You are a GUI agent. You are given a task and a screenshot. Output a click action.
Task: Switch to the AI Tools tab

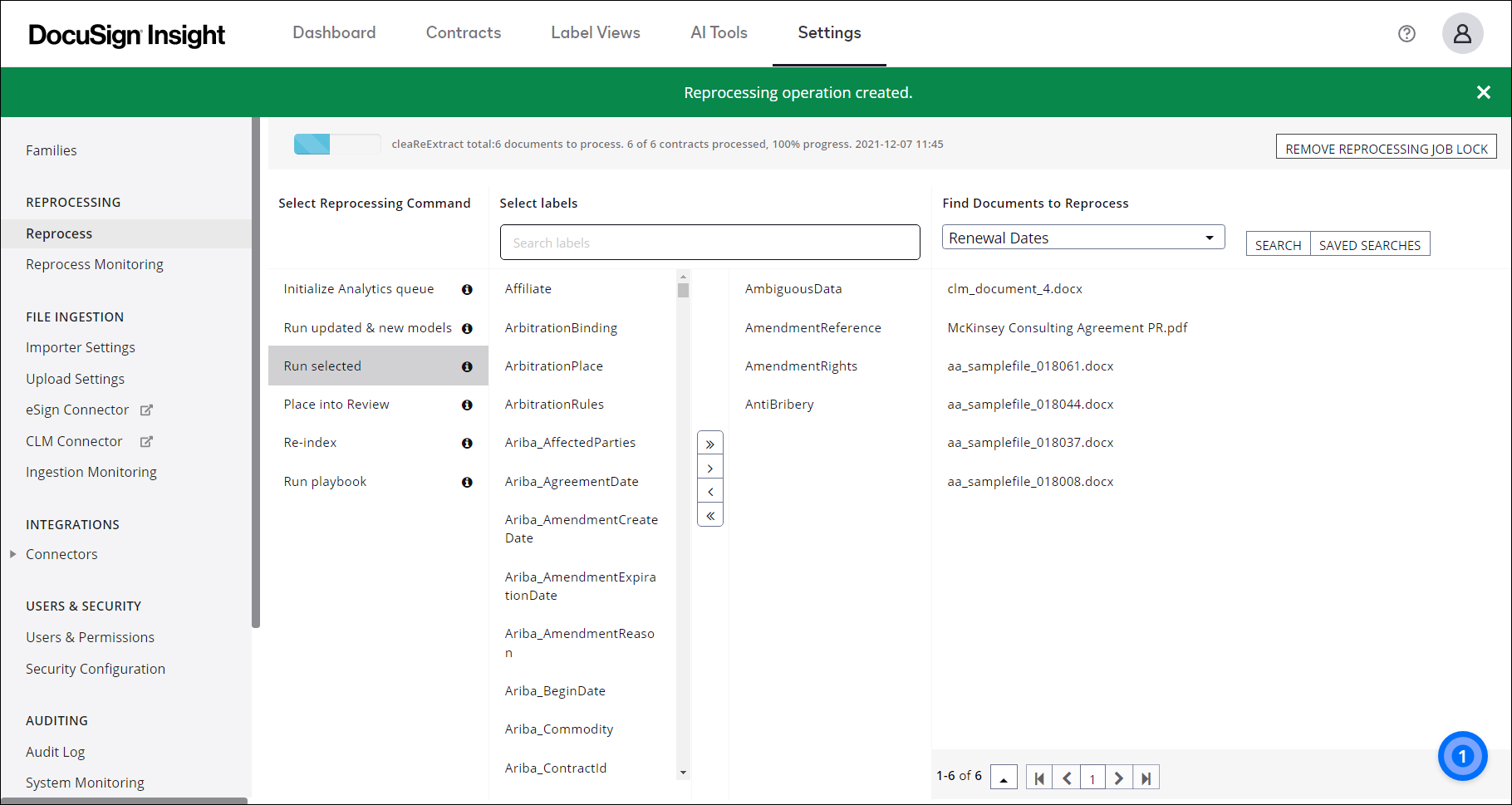pyautogui.click(x=719, y=32)
